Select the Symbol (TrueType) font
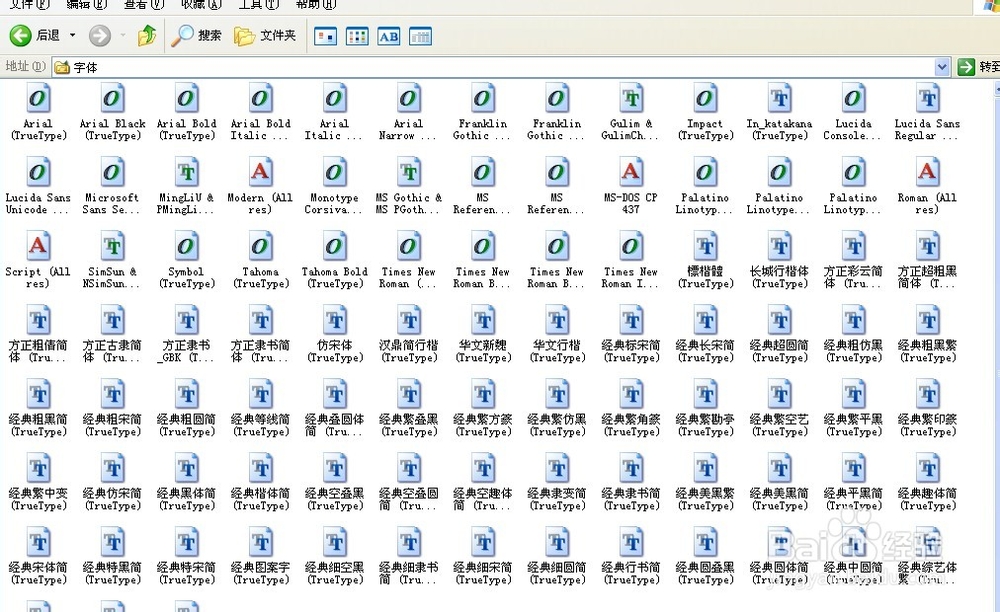The height and width of the screenshot is (612, 1000). click(x=186, y=260)
